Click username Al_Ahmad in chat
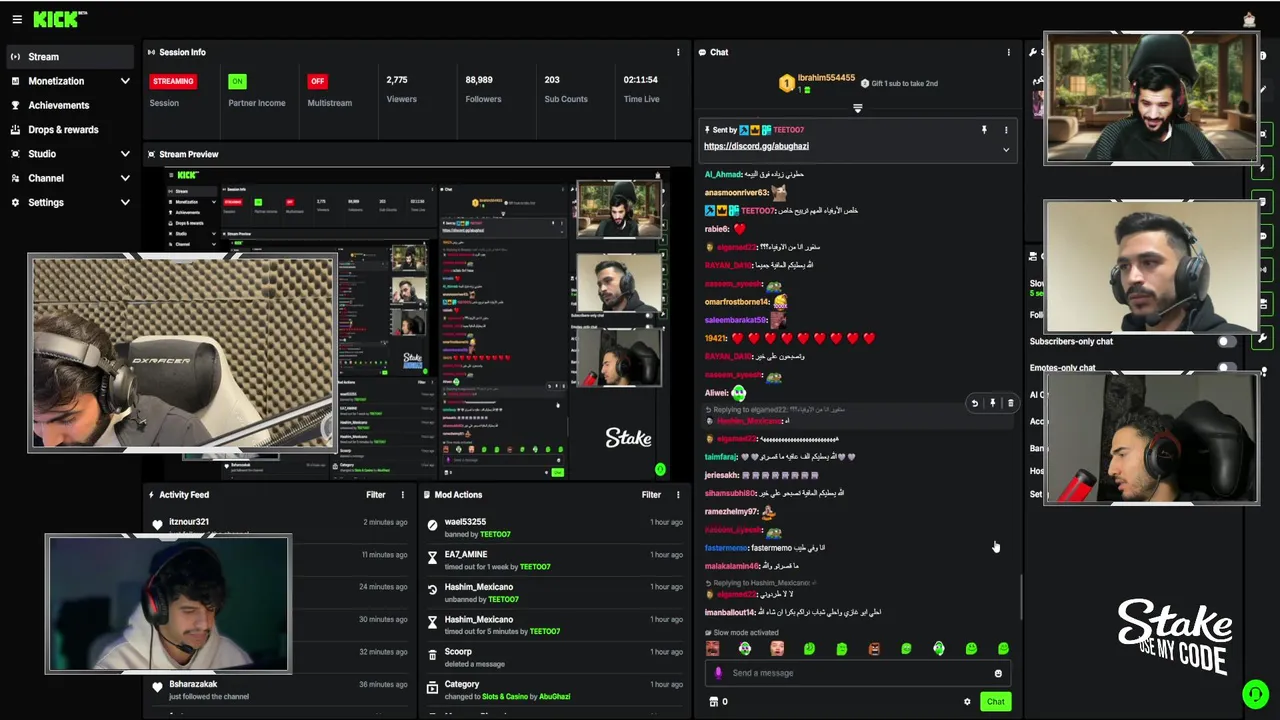 pos(722,174)
